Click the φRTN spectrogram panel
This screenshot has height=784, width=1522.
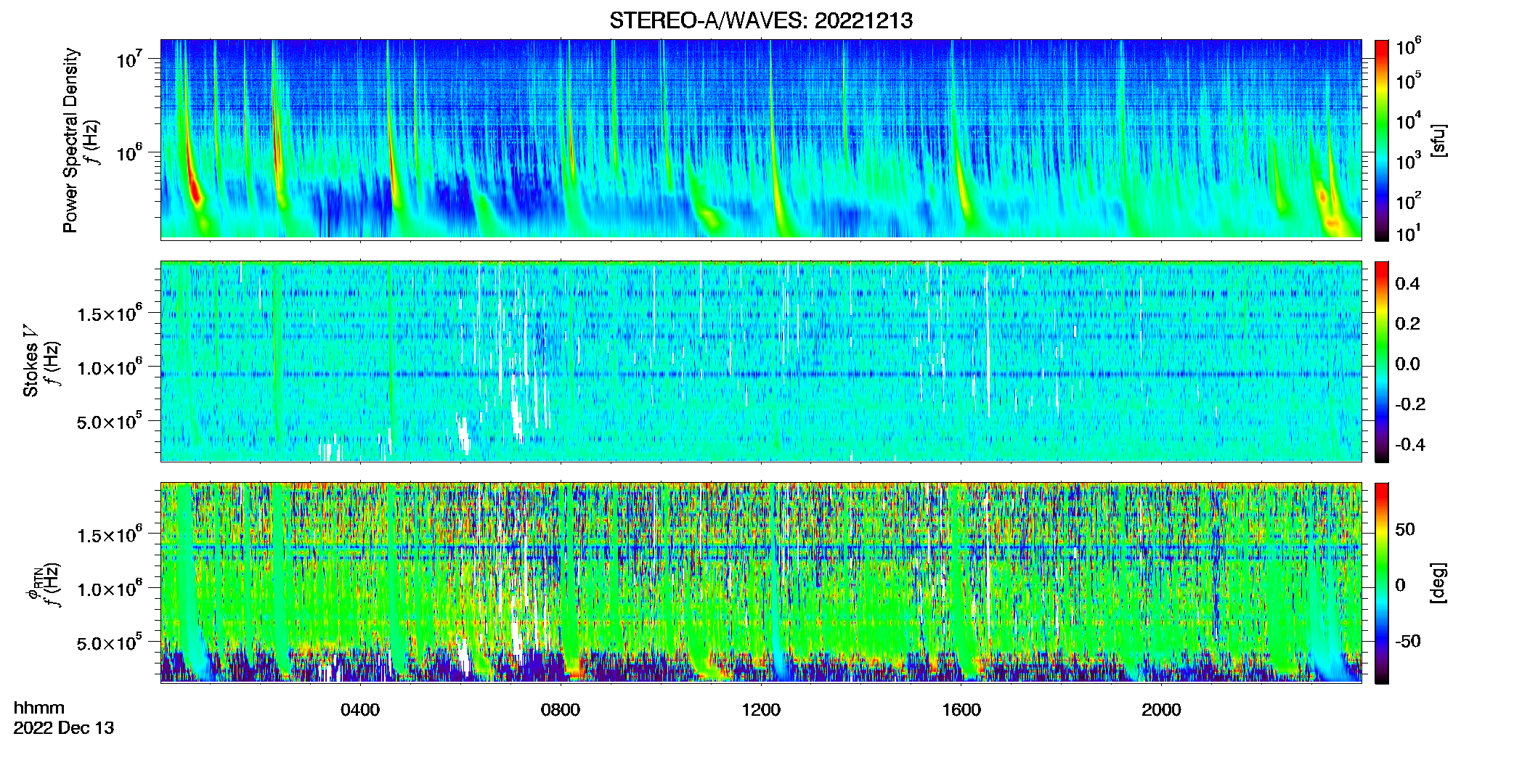[x=761, y=582]
